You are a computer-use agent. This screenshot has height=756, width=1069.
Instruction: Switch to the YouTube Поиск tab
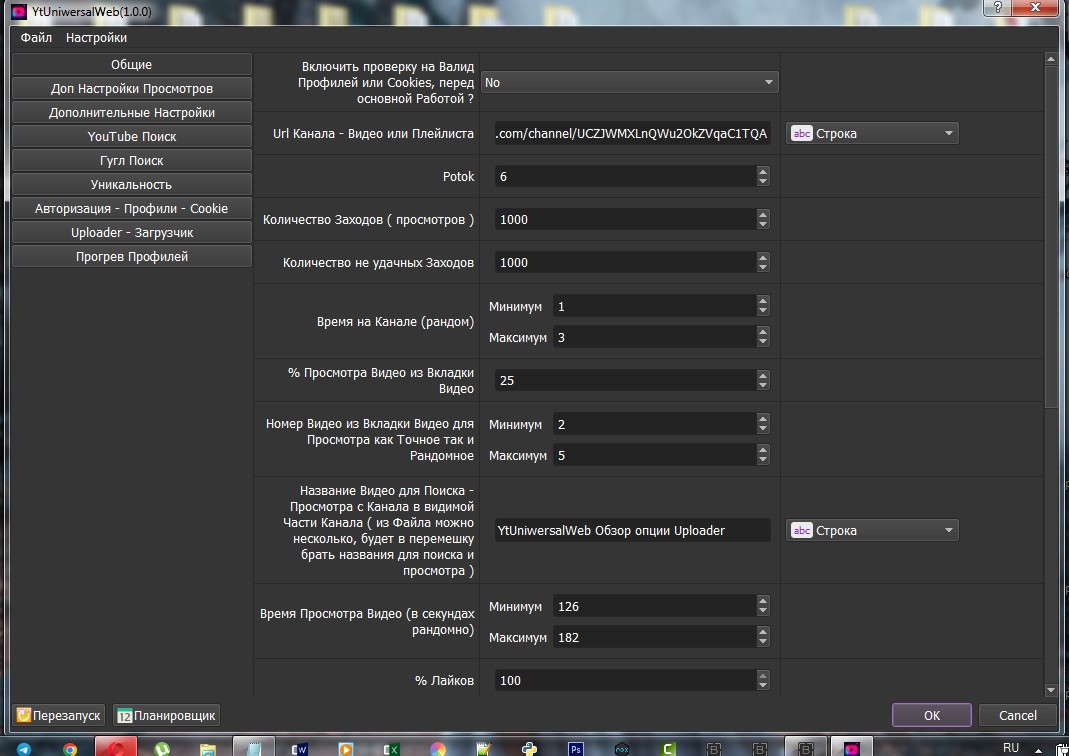click(132, 137)
